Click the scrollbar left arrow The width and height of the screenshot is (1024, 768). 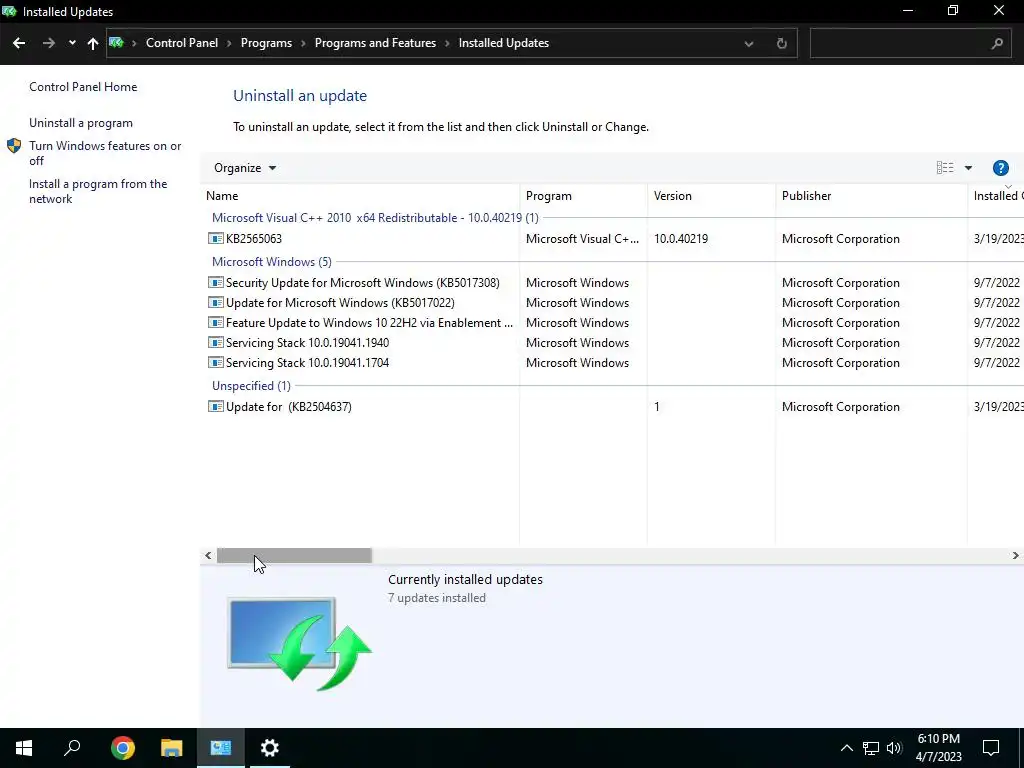pos(208,556)
